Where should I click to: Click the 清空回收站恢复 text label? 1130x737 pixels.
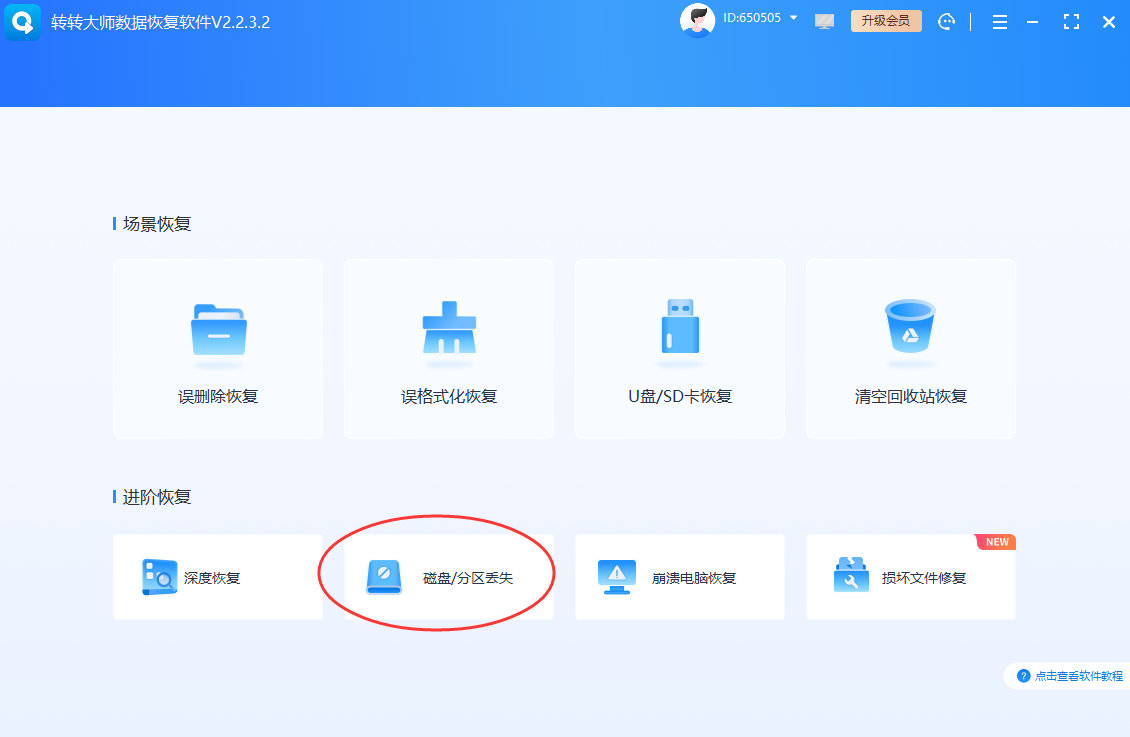(x=910, y=396)
